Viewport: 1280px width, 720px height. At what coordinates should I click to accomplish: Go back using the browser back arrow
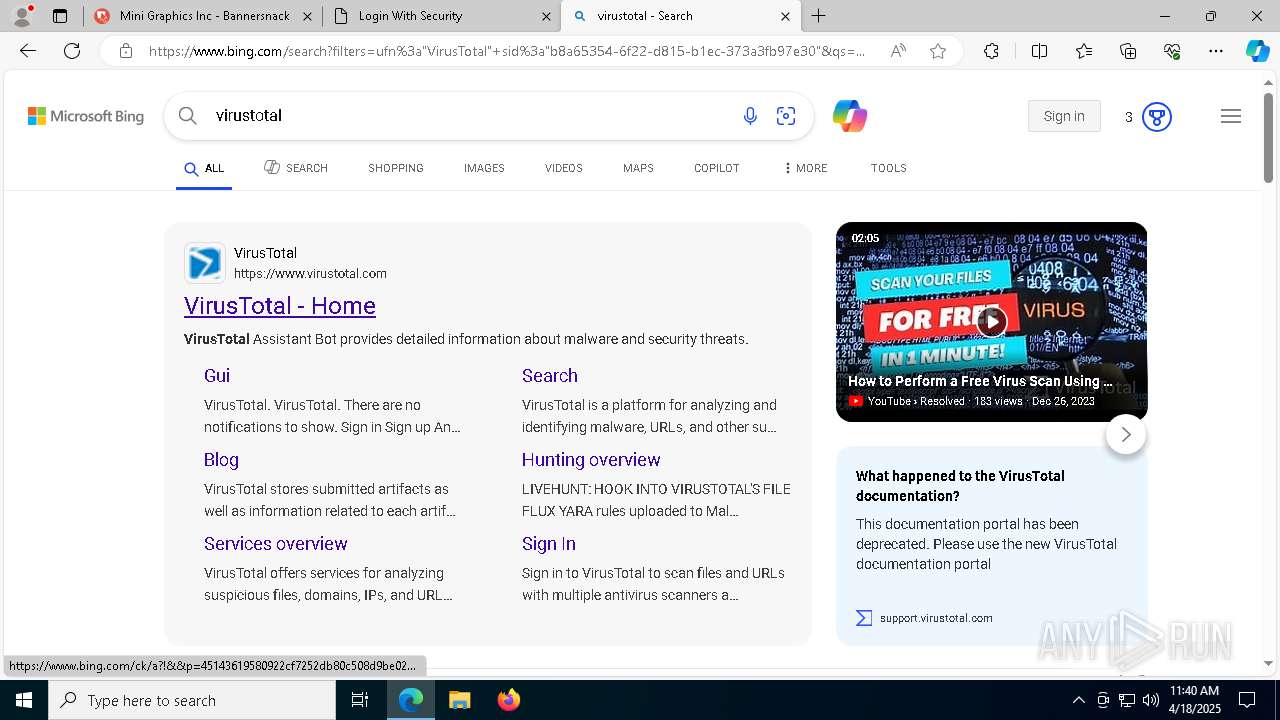click(28, 51)
